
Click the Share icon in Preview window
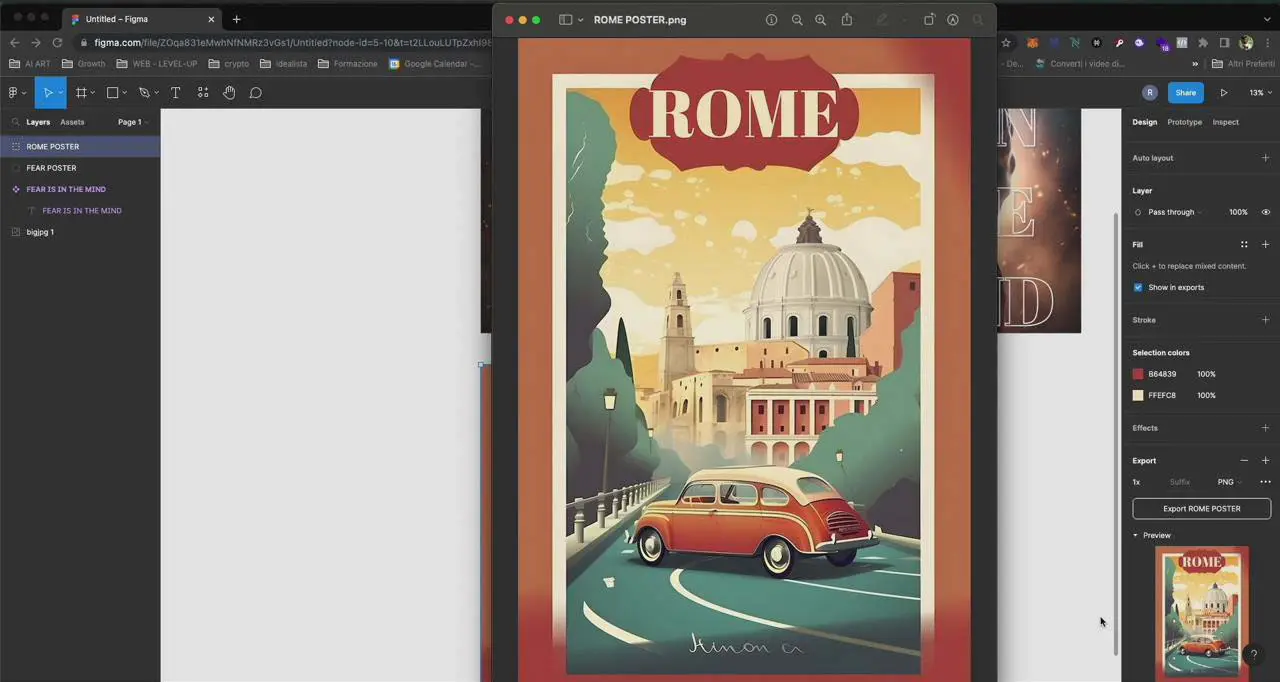[x=847, y=20]
